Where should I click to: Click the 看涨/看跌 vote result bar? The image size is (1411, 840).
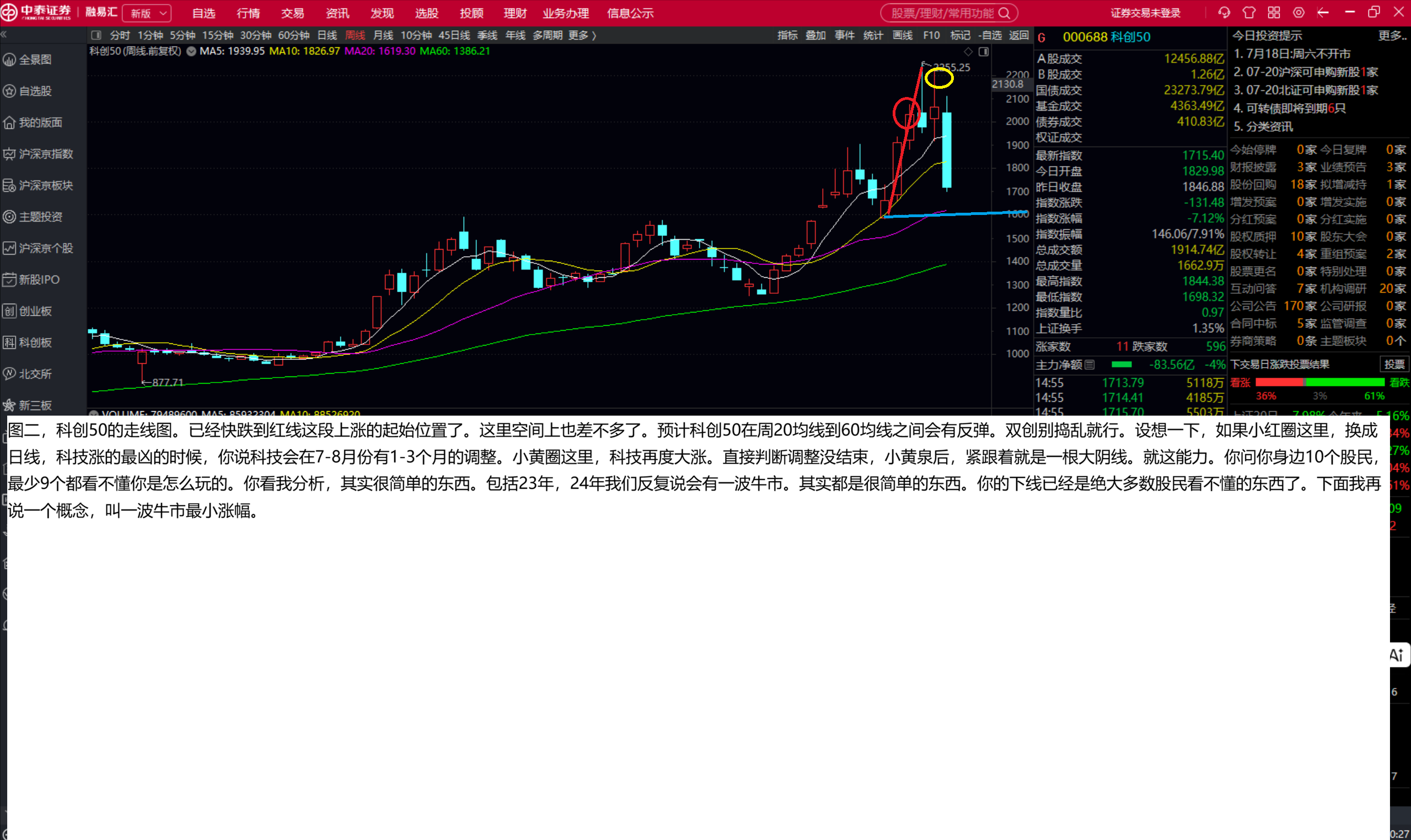coord(1320,383)
